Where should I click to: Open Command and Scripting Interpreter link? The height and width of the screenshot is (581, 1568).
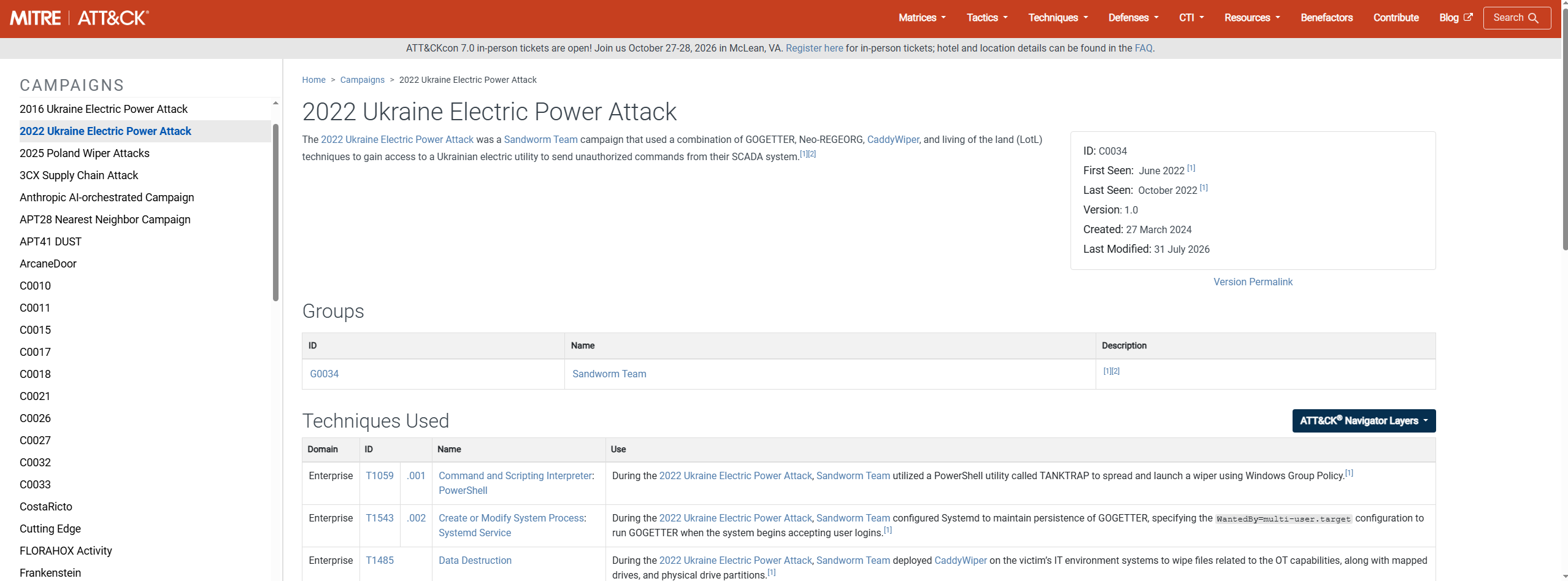coord(515,476)
